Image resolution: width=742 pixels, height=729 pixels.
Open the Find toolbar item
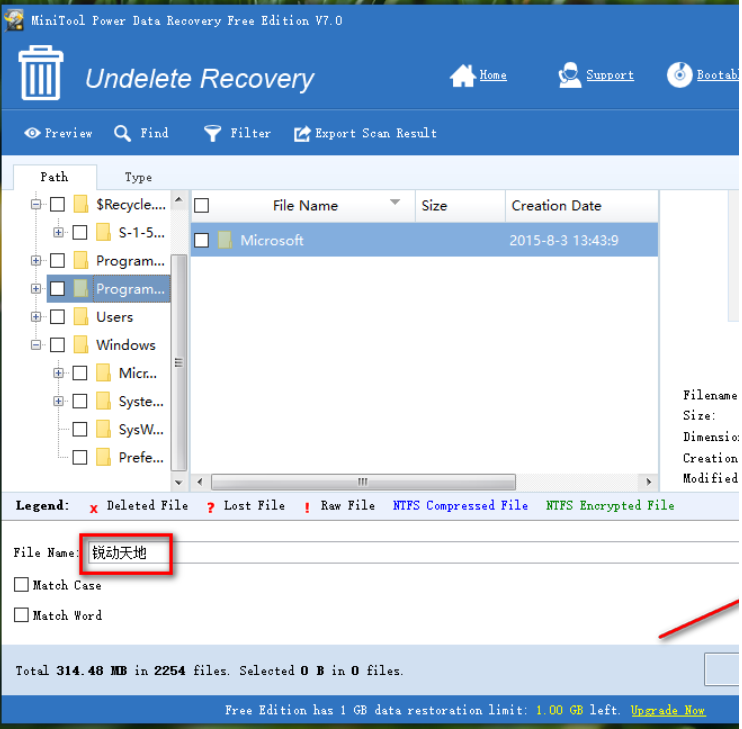[x=141, y=133]
